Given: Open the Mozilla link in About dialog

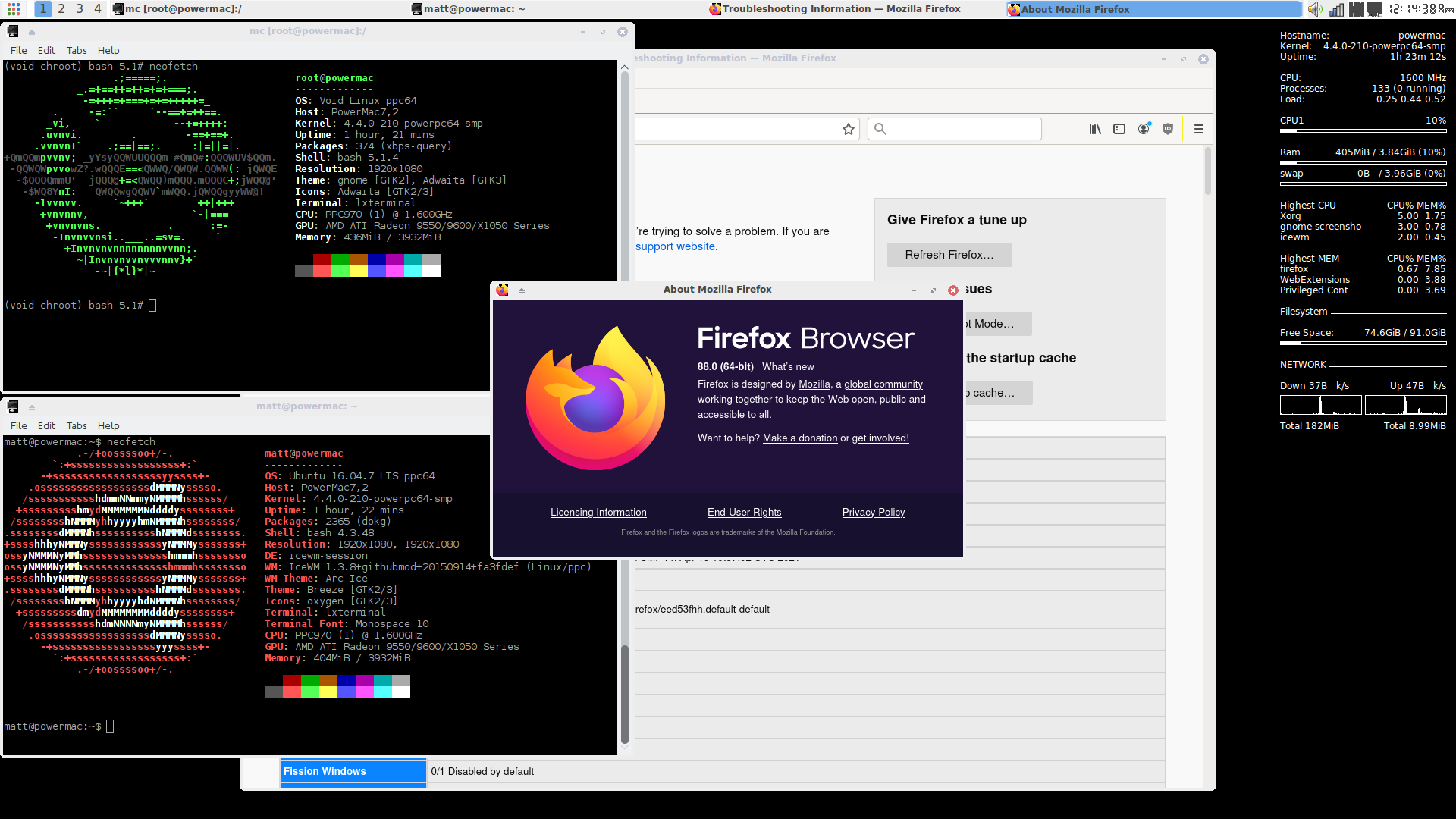Looking at the screenshot, I should [814, 384].
